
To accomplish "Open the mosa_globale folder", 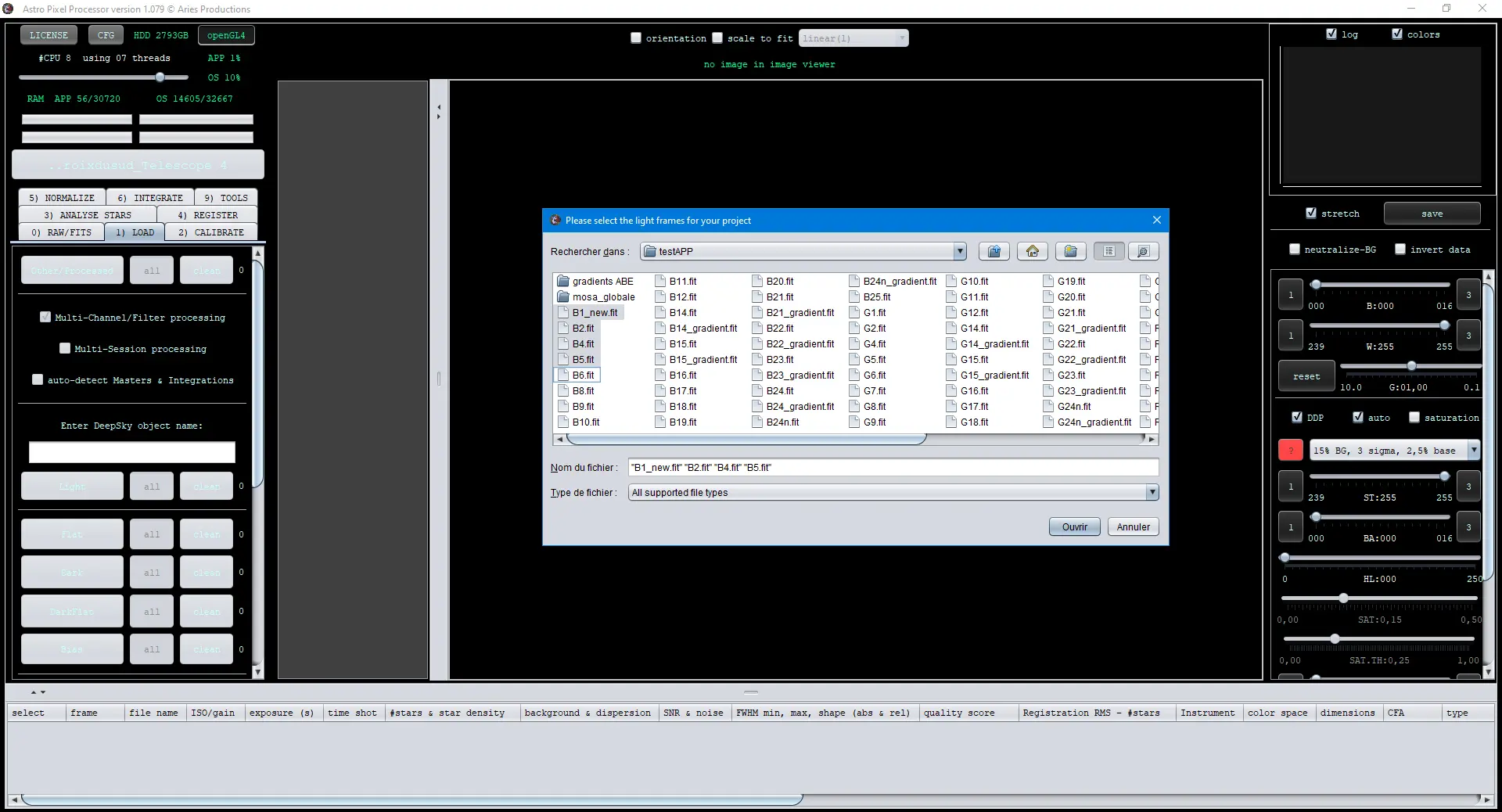I will [x=595, y=297].
